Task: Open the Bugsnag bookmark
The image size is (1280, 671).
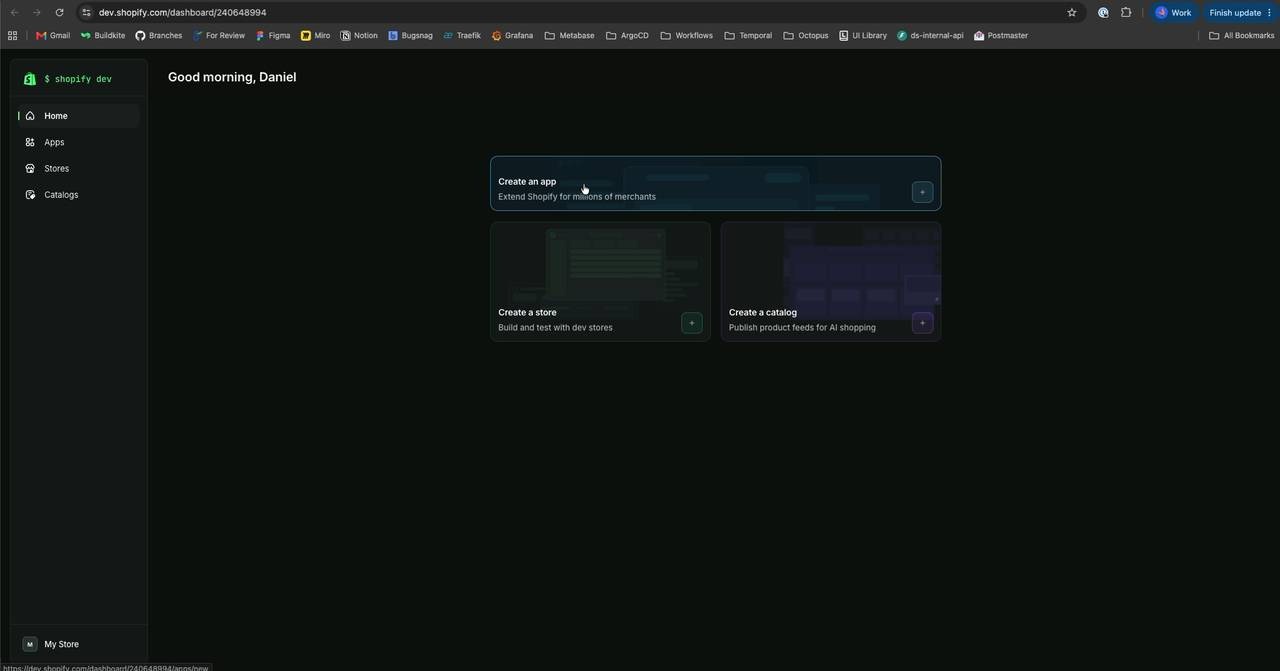Action: [410, 35]
